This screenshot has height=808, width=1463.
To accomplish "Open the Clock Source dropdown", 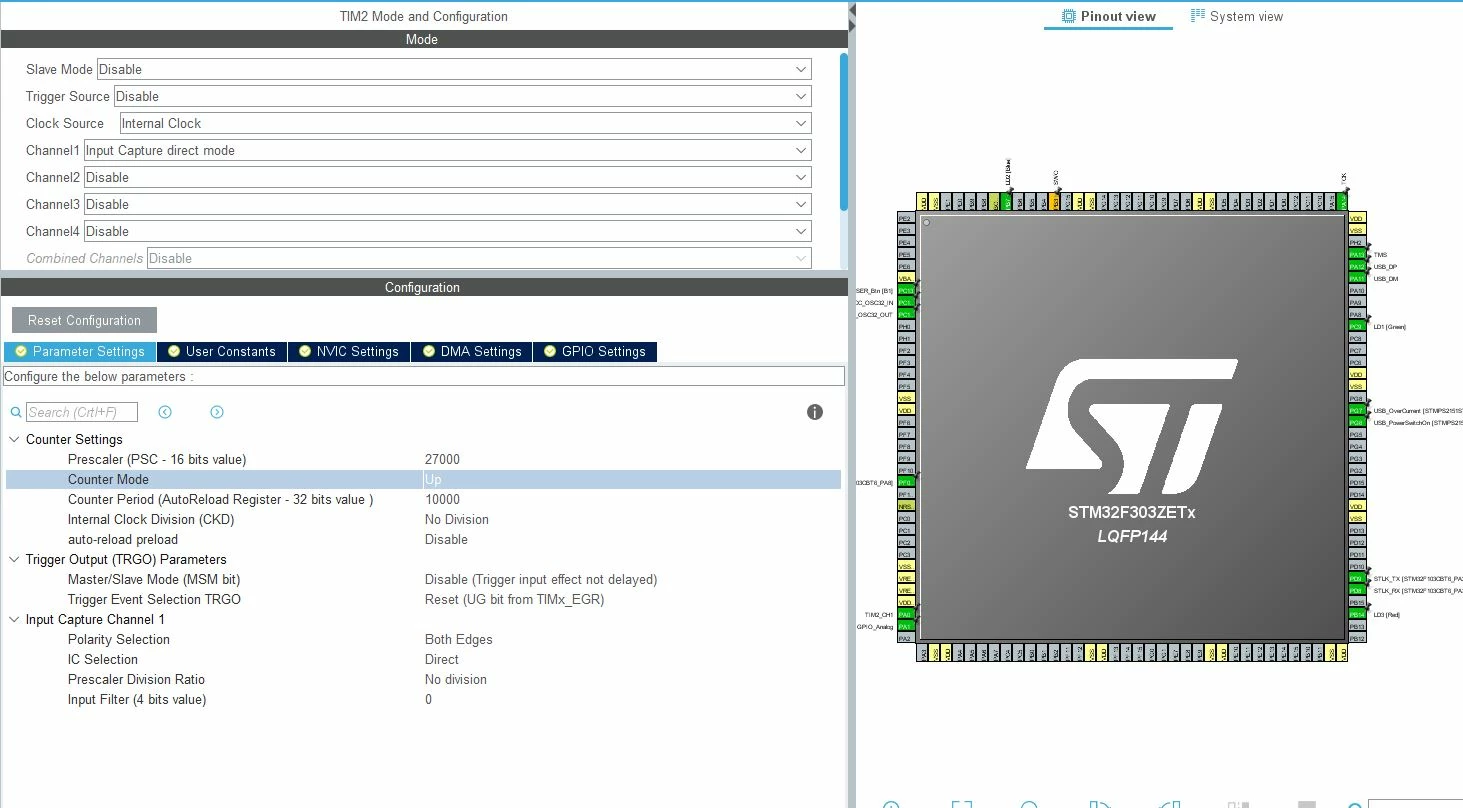I will (465, 123).
